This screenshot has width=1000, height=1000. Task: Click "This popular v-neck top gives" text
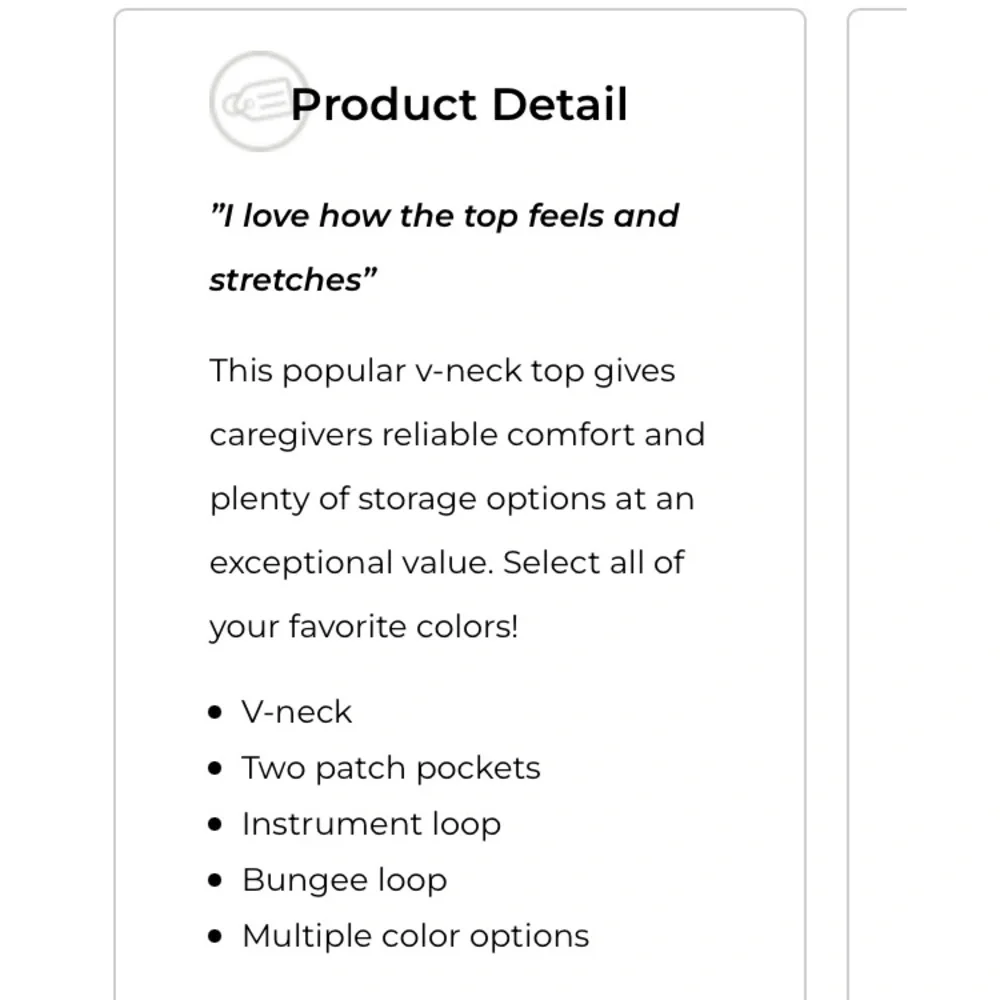tap(442, 371)
